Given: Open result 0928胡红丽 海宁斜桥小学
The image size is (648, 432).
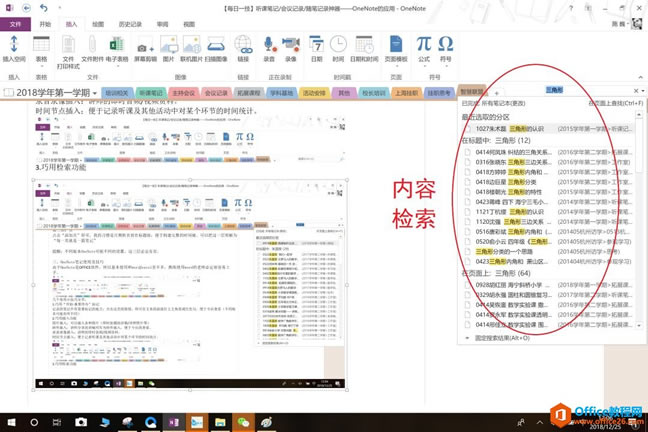Looking at the screenshot, I should [550, 285].
